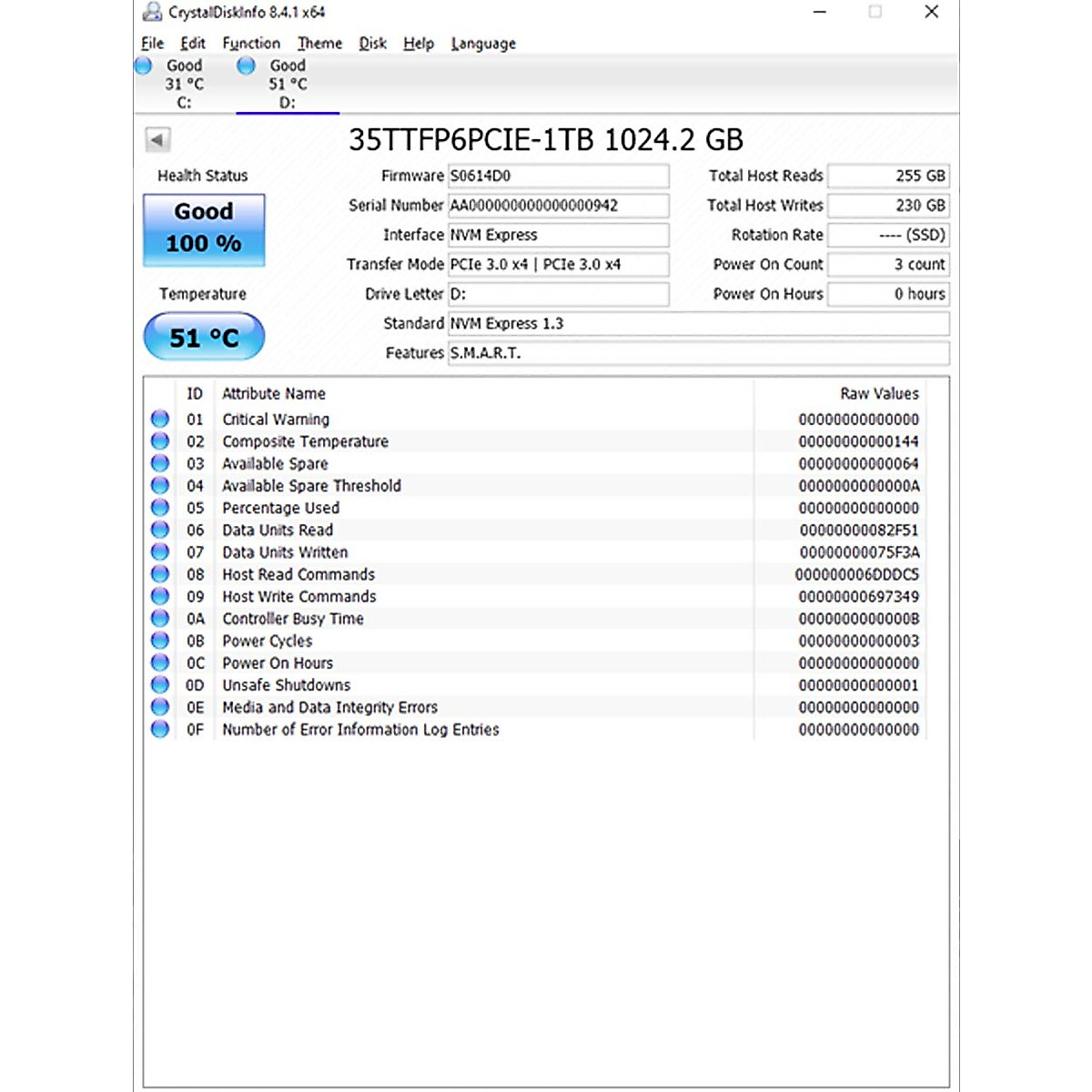Click the status dot next to Composite Temperature
Viewport: 1092px width, 1092px height.
point(159,440)
